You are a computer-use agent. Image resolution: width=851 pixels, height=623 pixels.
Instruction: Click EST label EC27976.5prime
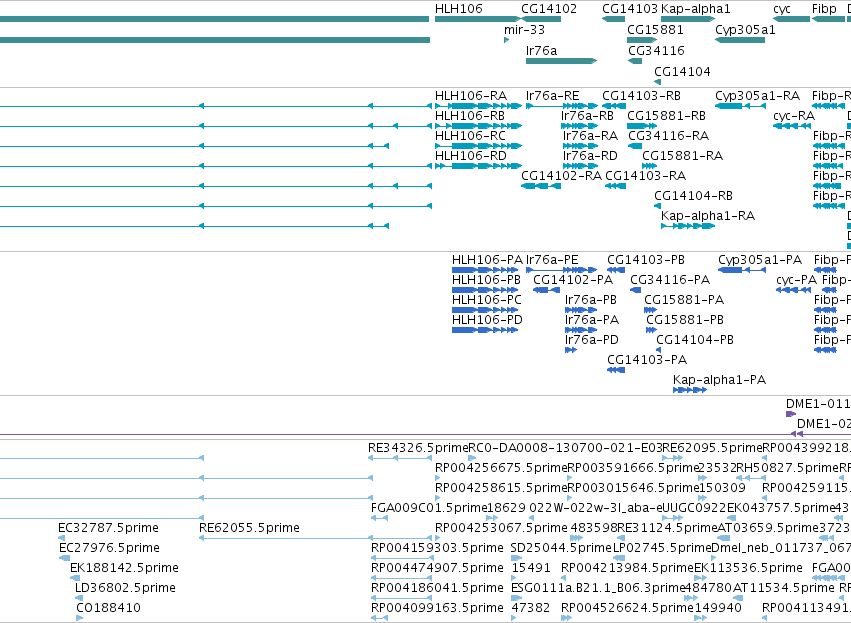(110, 548)
